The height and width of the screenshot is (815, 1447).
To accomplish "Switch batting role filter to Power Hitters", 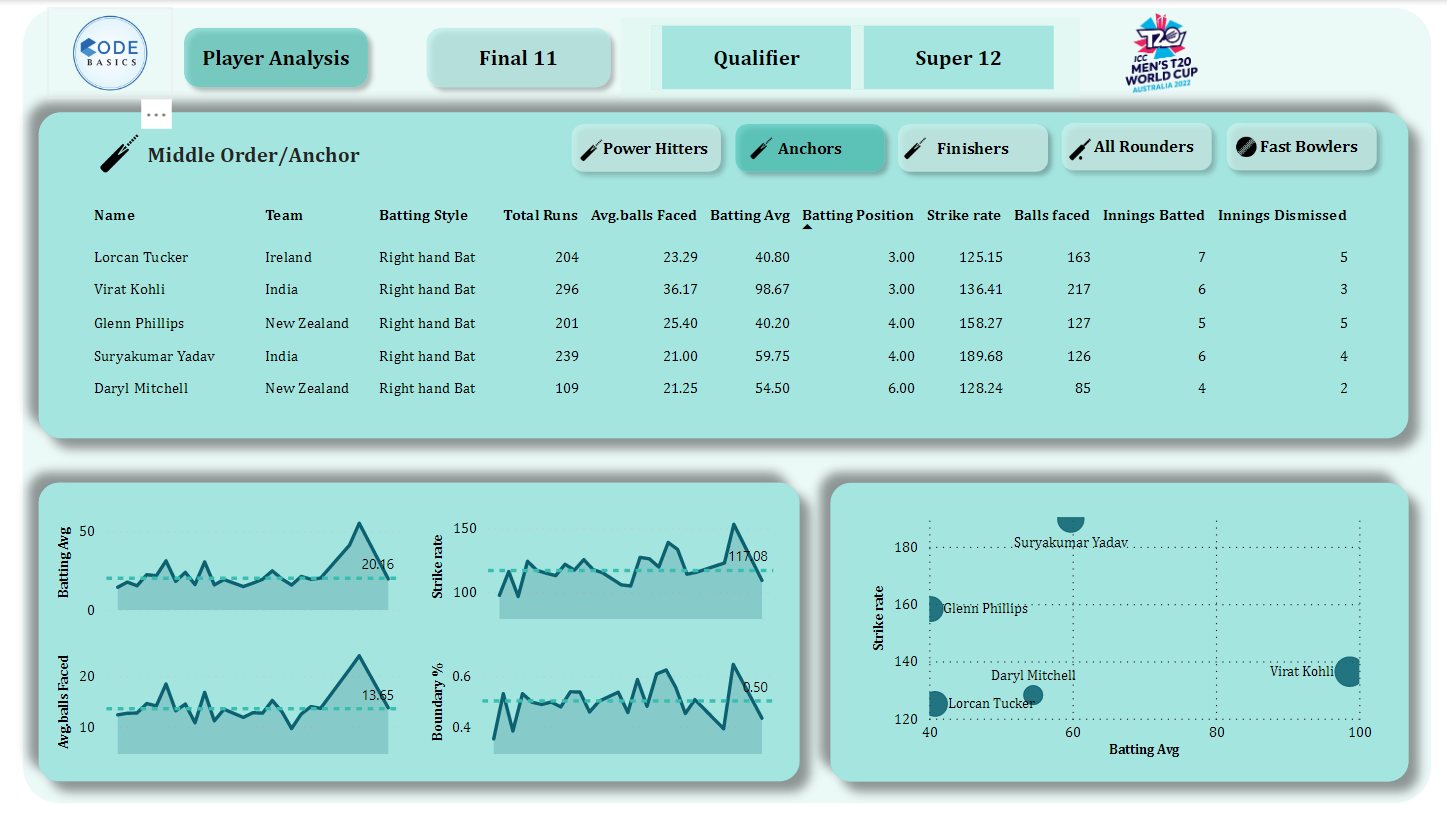I will [646, 147].
